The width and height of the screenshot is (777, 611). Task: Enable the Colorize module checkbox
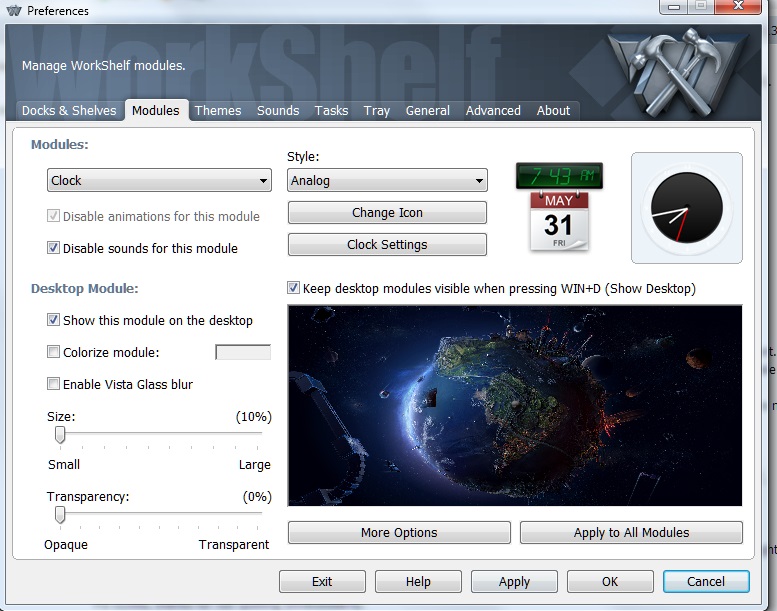coord(54,352)
